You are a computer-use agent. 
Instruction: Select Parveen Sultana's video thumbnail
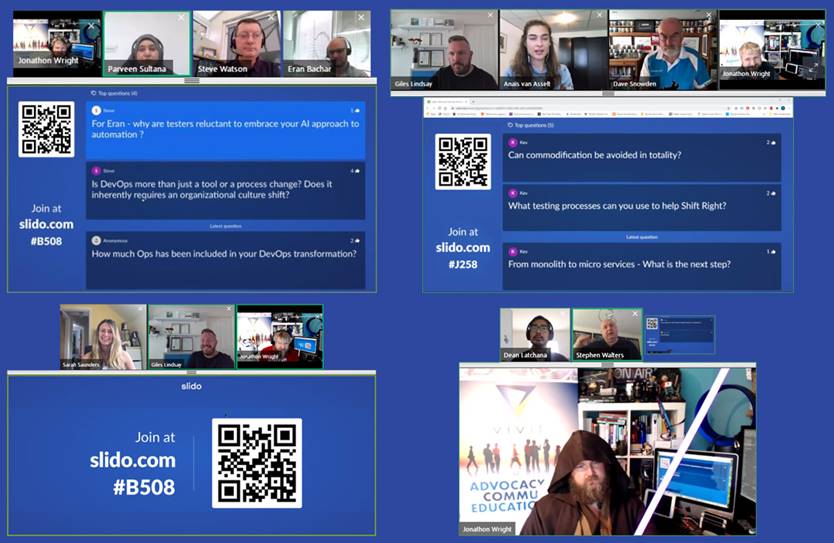(x=147, y=43)
